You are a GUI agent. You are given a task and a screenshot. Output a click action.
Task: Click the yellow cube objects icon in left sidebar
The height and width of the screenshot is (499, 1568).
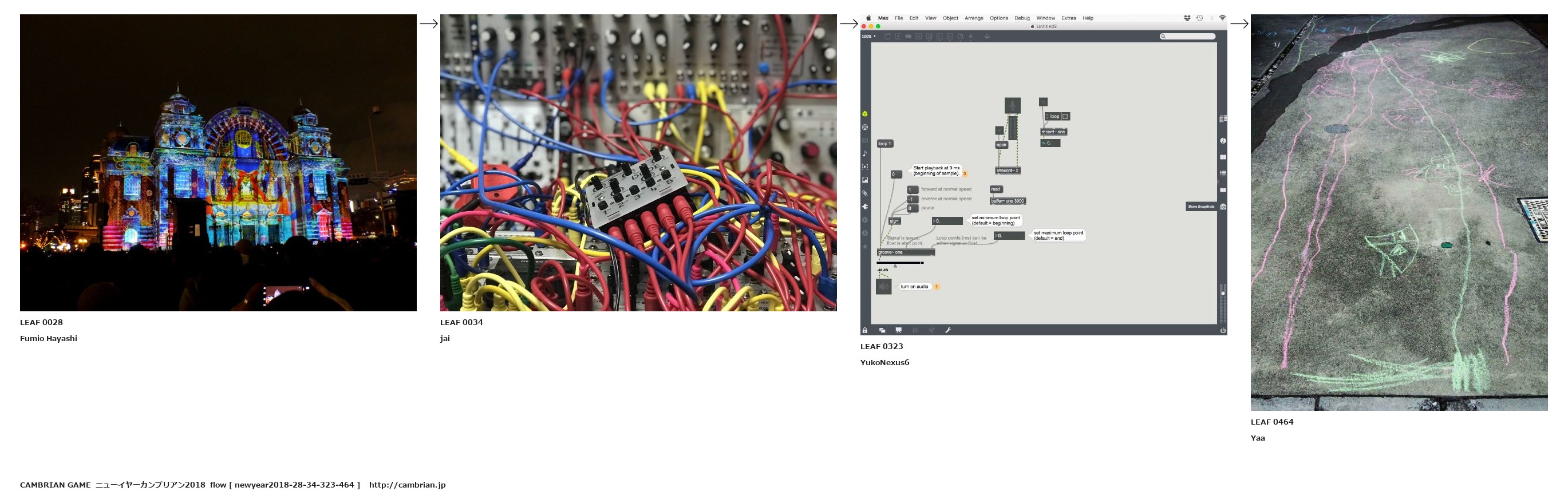click(x=864, y=114)
